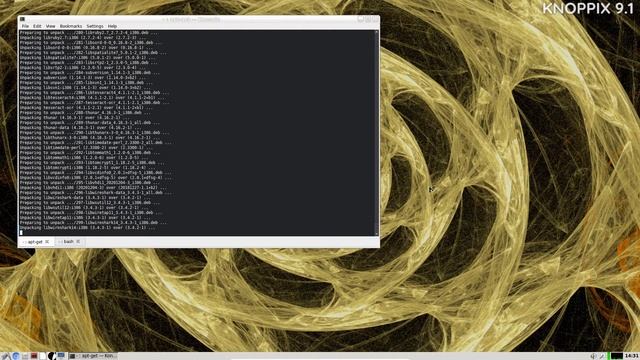Open the volume speaker tray icon
Image resolution: width=640 pixels, height=360 pixels.
point(593,356)
